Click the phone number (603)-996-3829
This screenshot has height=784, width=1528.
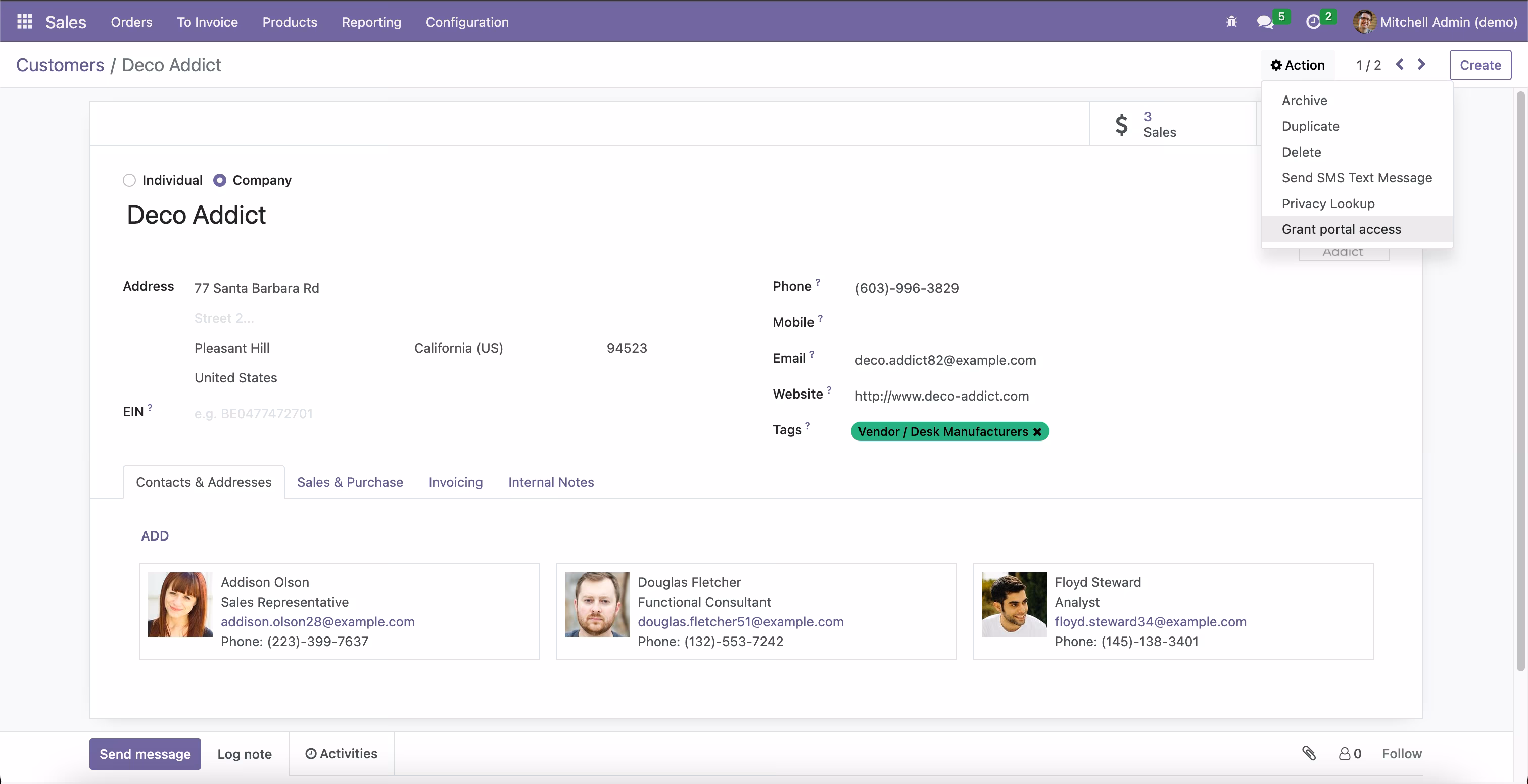[907, 288]
